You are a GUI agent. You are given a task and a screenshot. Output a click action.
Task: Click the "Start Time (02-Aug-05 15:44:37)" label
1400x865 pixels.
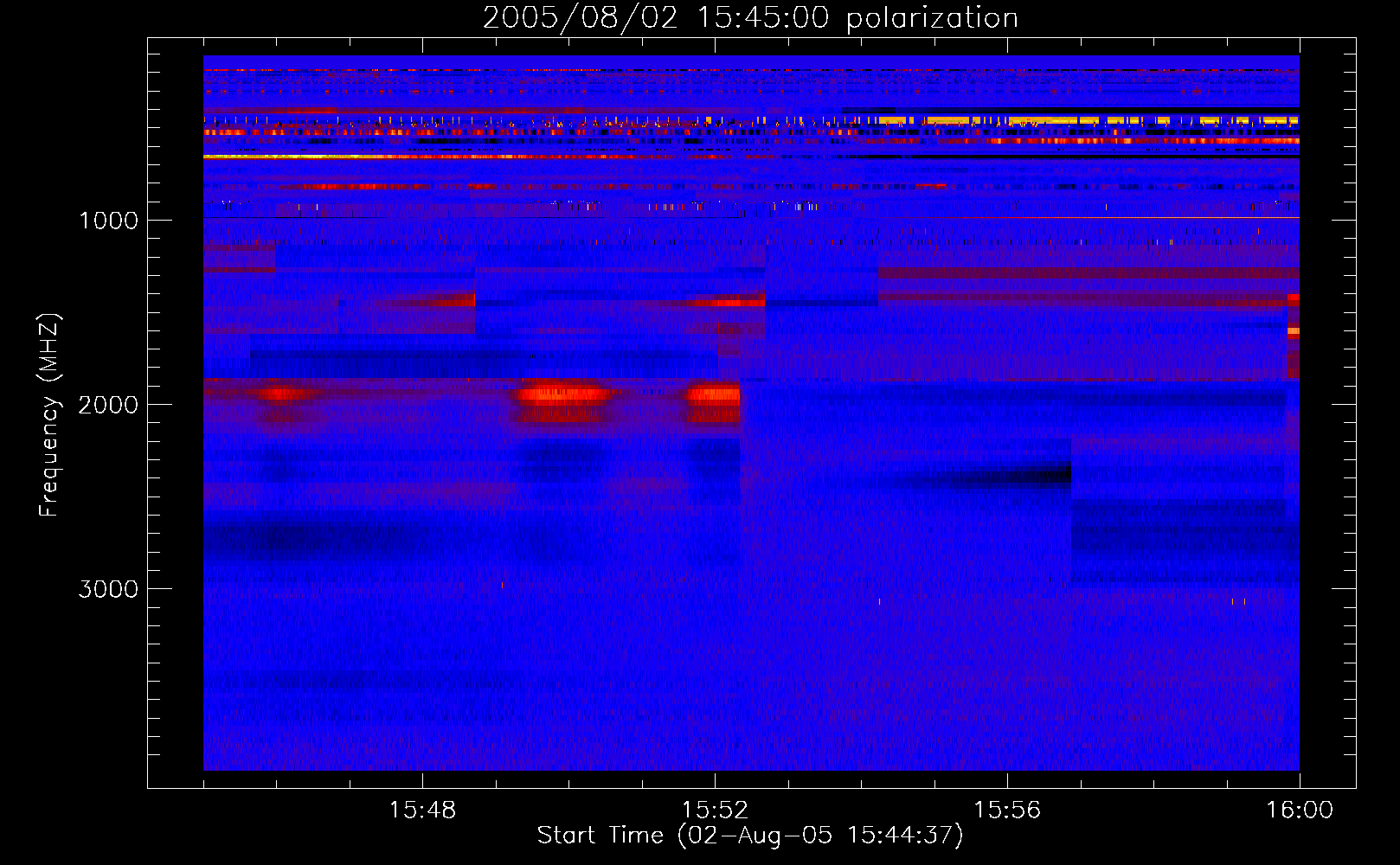point(749,836)
